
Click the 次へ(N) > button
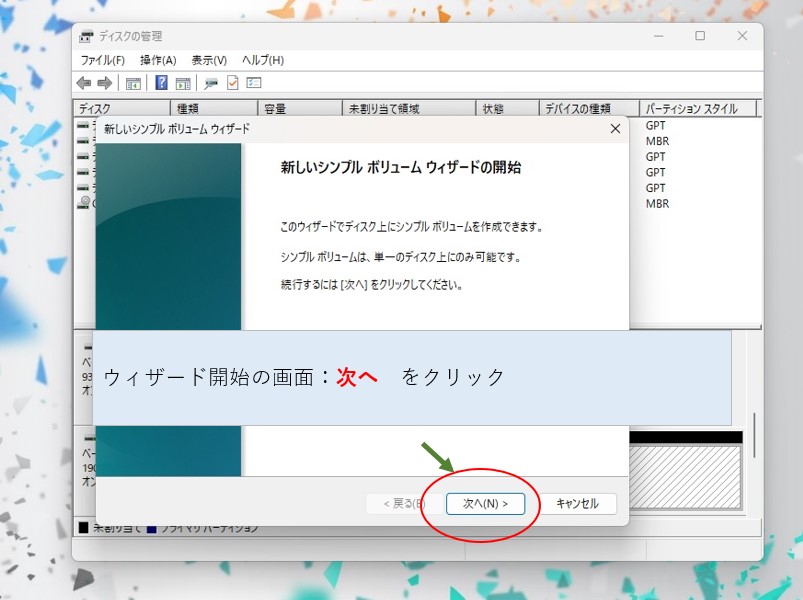pyautogui.click(x=485, y=504)
